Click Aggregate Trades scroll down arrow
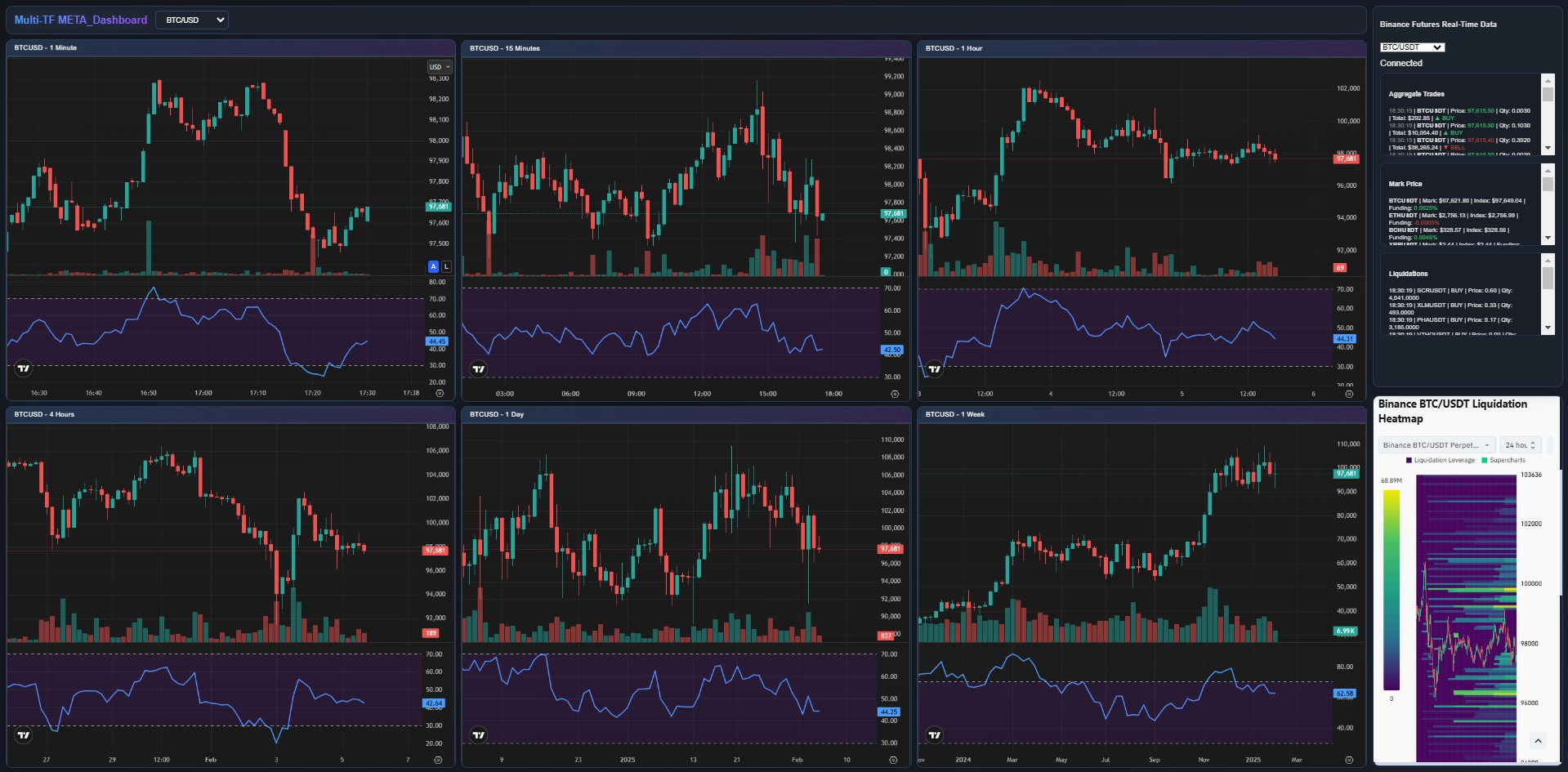The image size is (1568, 772). (1548, 148)
